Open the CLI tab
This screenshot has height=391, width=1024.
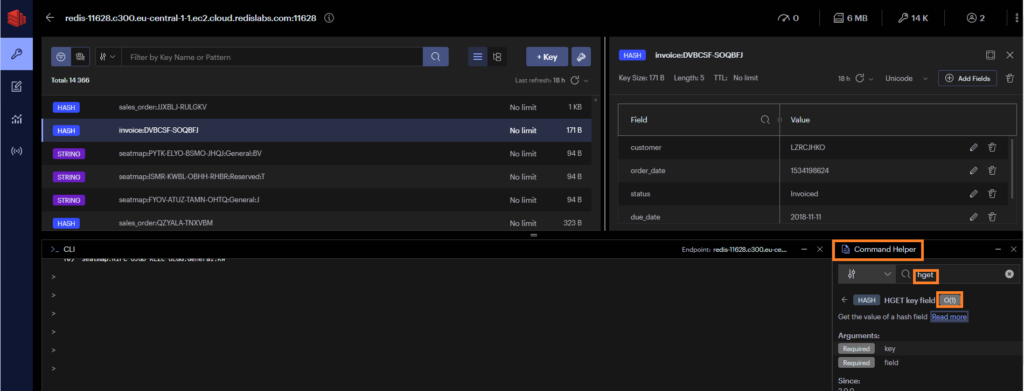64,249
